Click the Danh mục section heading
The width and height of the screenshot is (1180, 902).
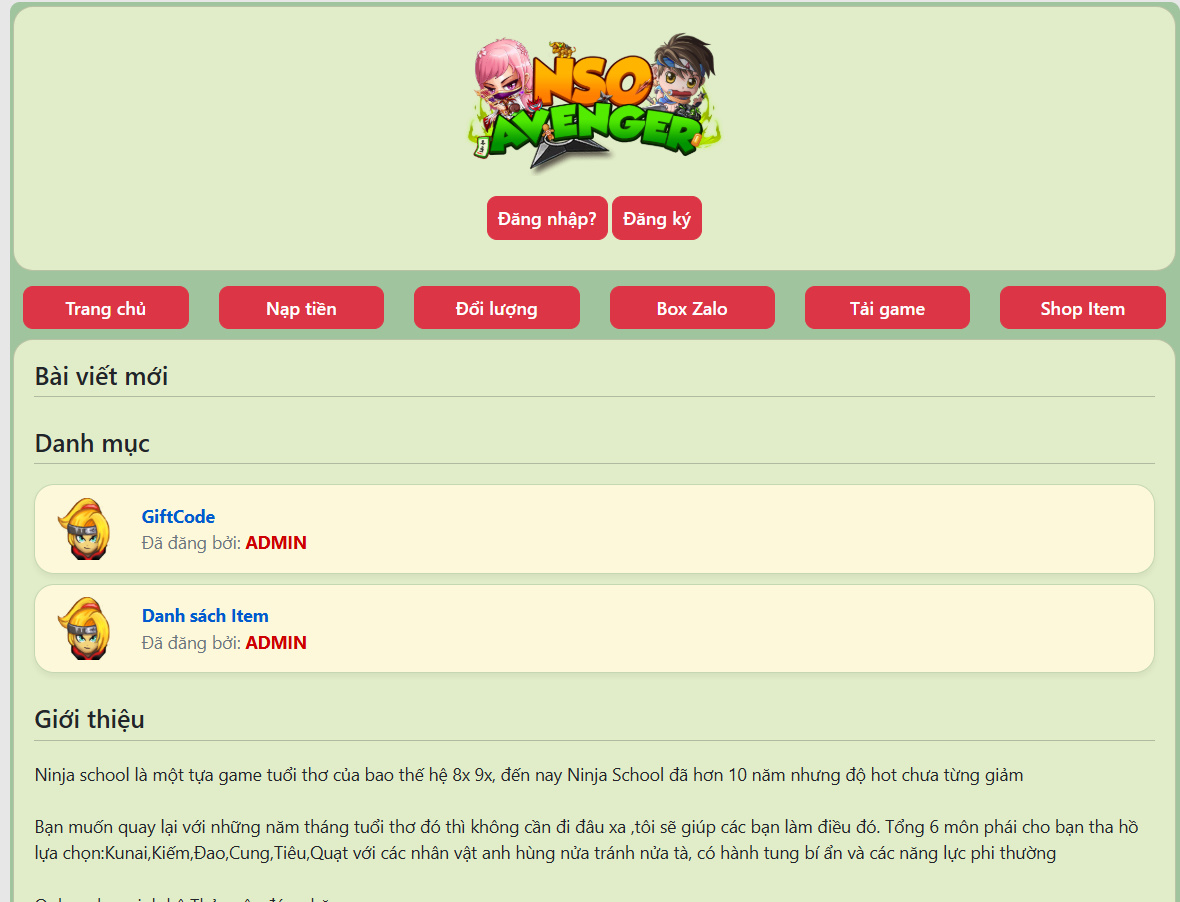[x=92, y=444]
